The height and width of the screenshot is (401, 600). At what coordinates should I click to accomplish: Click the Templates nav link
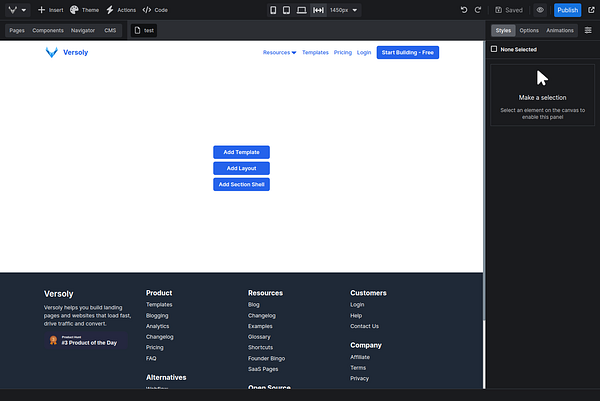315,52
